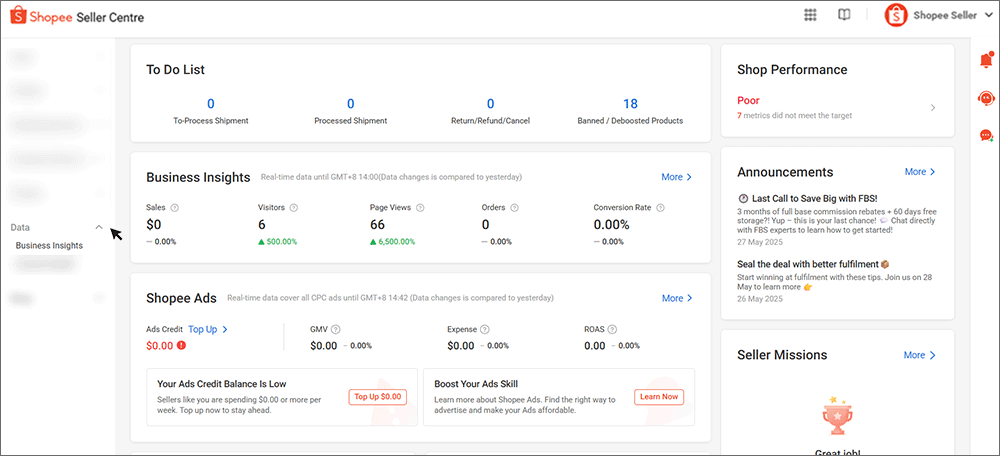Click the GMV info help icon
This screenshot has width=1000, height=456.
click(x=335, y=330)
